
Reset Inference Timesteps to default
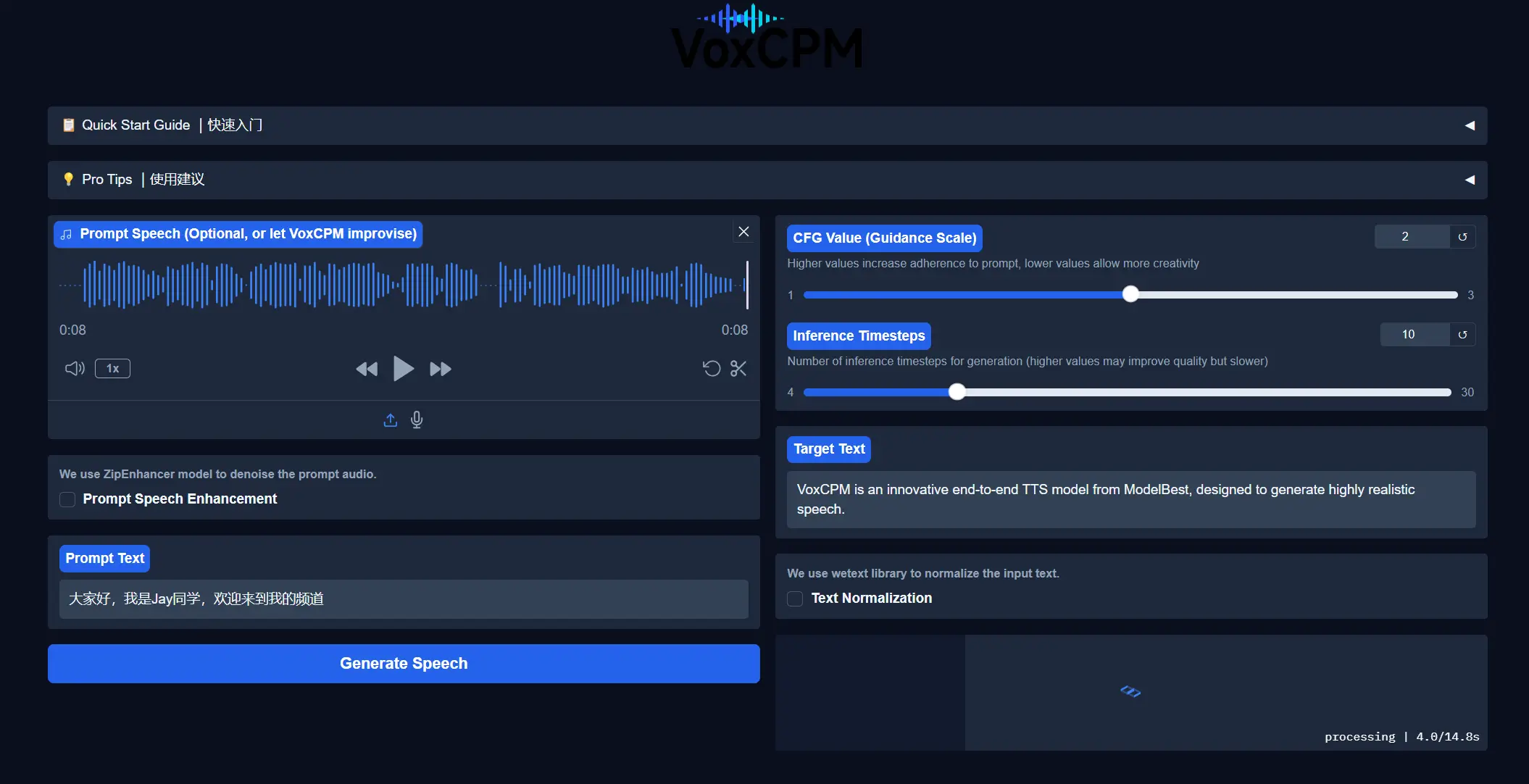(1462, 334)
